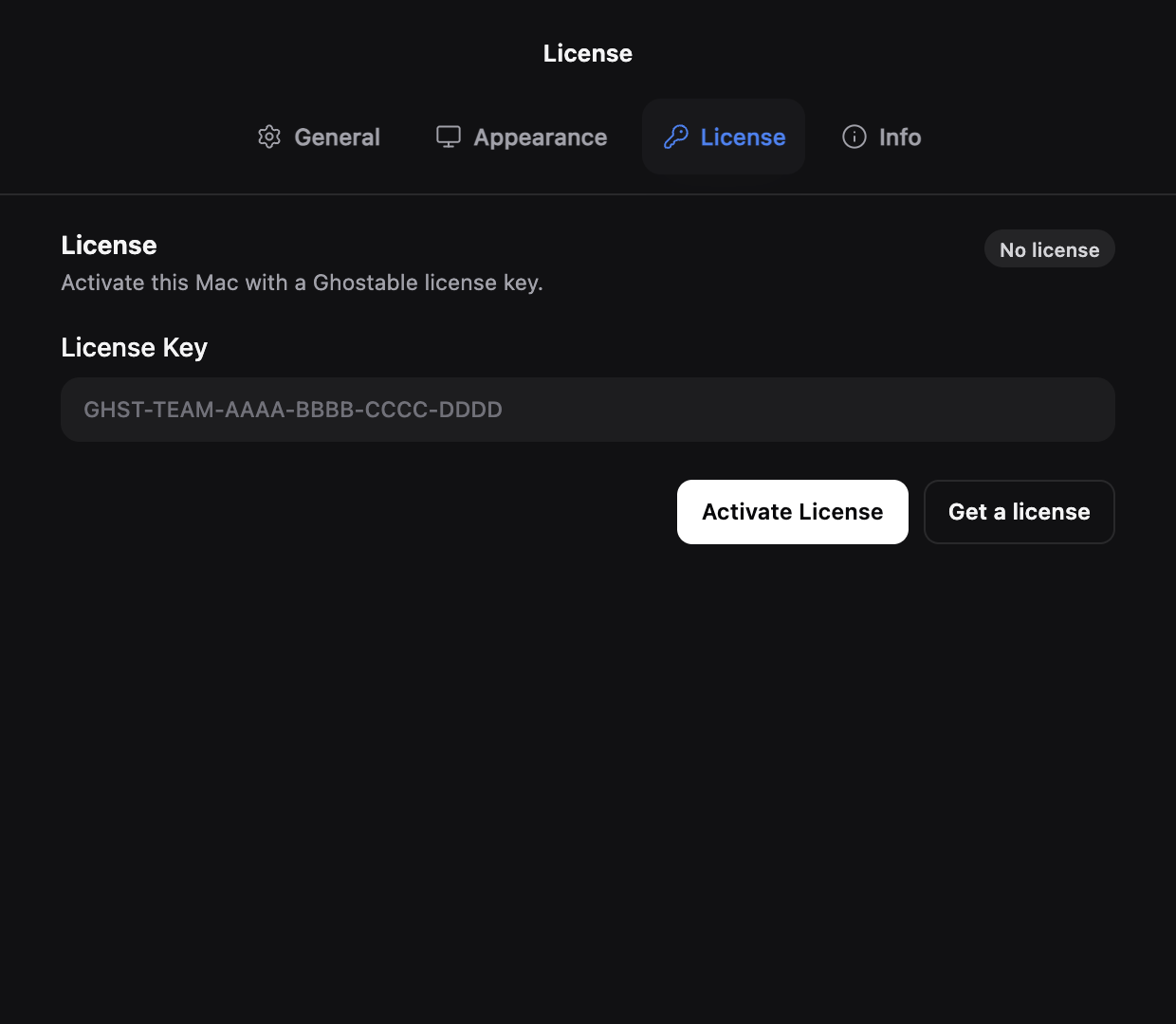Focus the License Key input field
Screen dimensions: 1176x1024
pyautogui.click(x=588, y=410)
